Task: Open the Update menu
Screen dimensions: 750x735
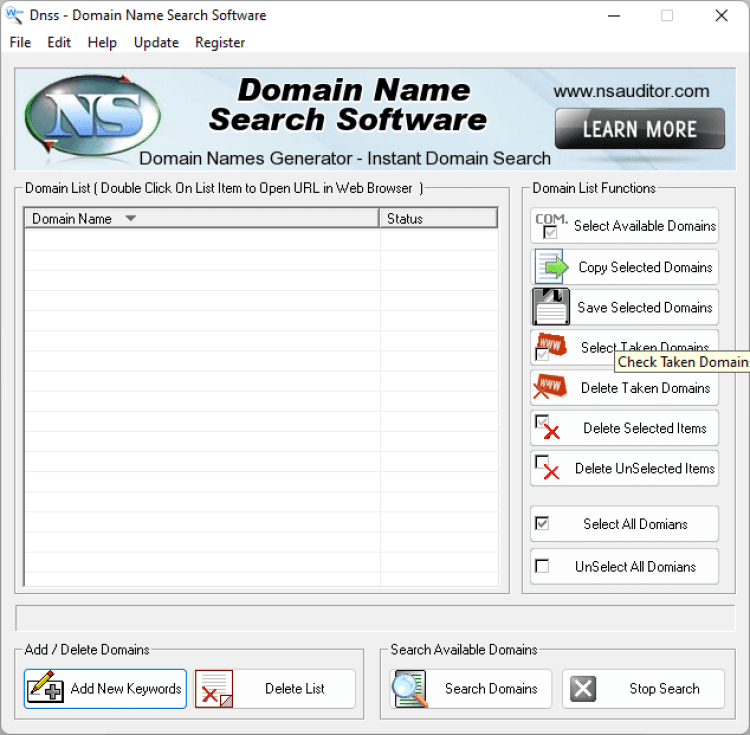Action: point(156,43)
